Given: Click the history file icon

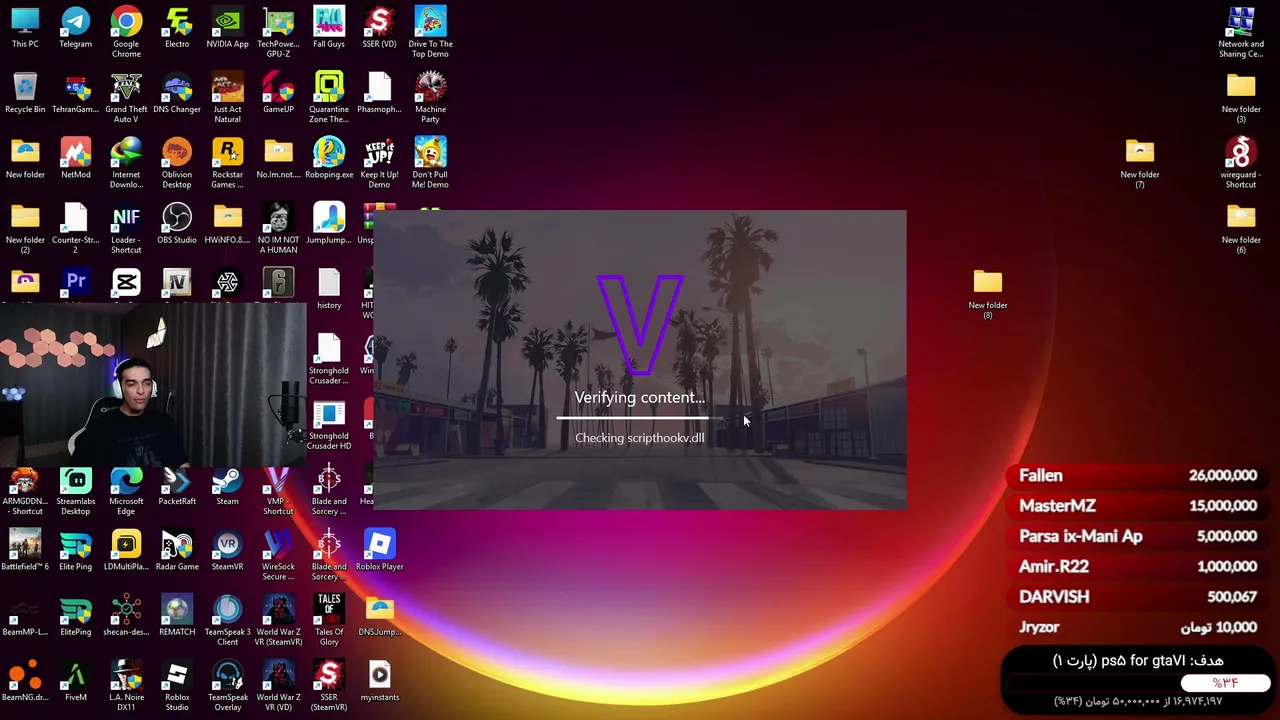Looking at the screenshot, I should tap(329, 289).
